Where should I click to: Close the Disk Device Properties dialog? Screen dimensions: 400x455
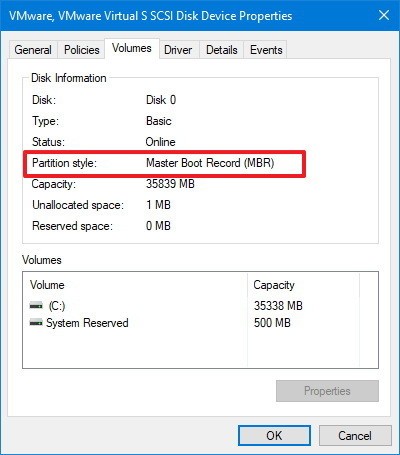click(384, 15)
